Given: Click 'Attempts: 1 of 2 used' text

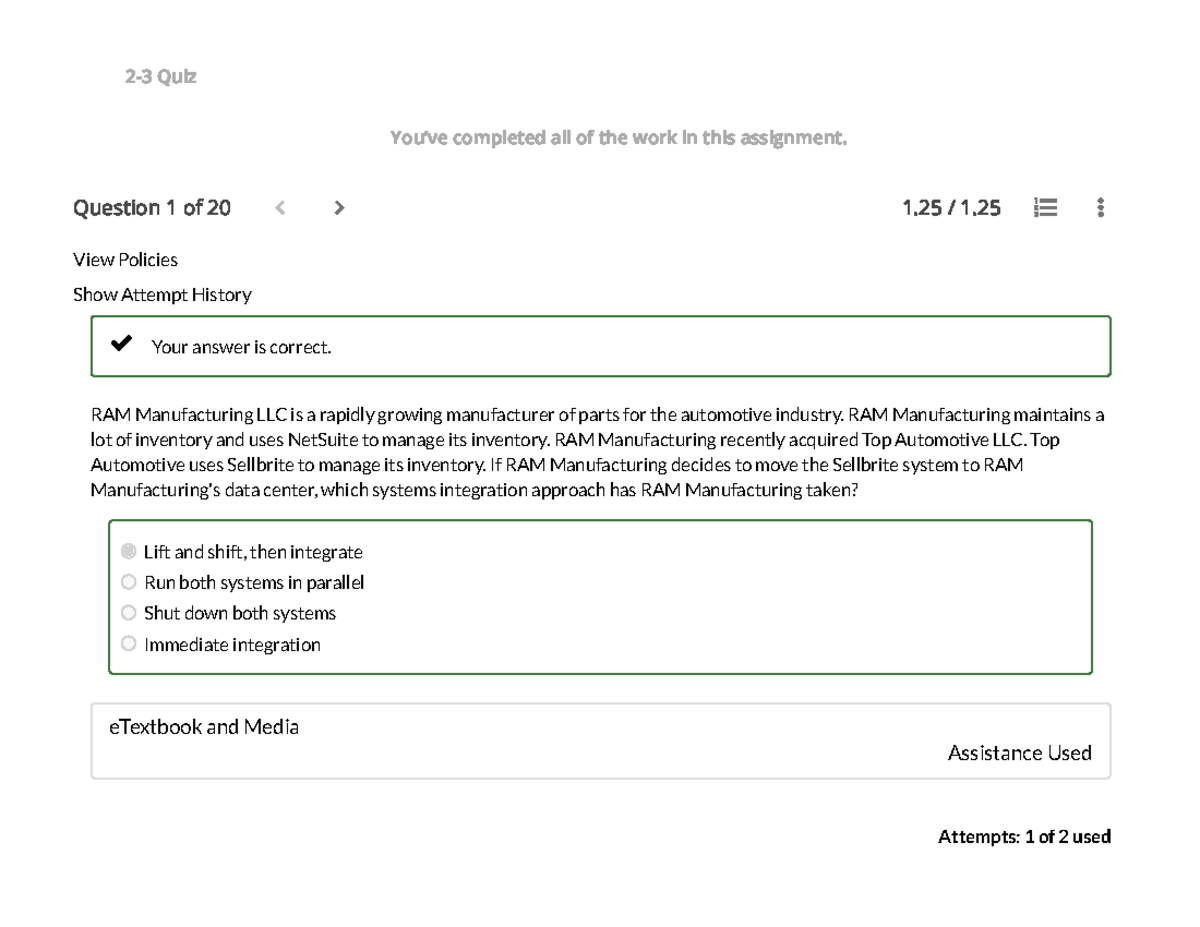Looking at the screenshot, I should (x=1024, y=837).
